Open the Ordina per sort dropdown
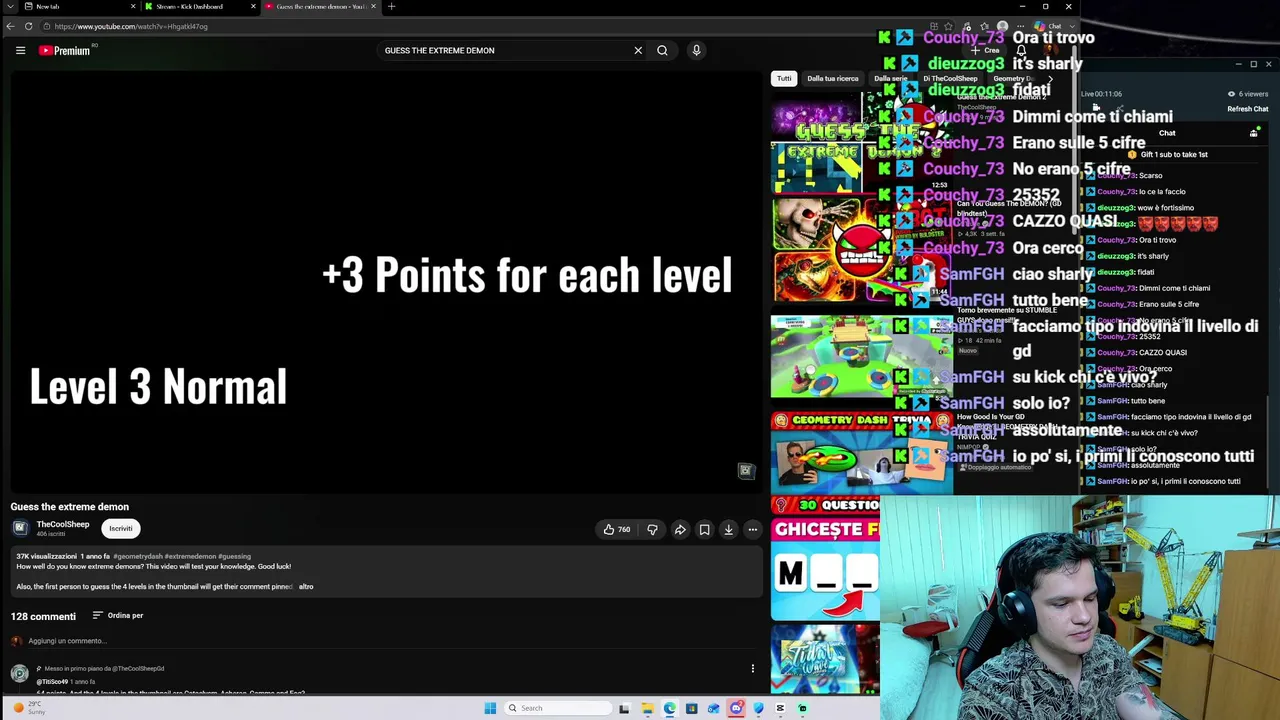 coord(118,616)
